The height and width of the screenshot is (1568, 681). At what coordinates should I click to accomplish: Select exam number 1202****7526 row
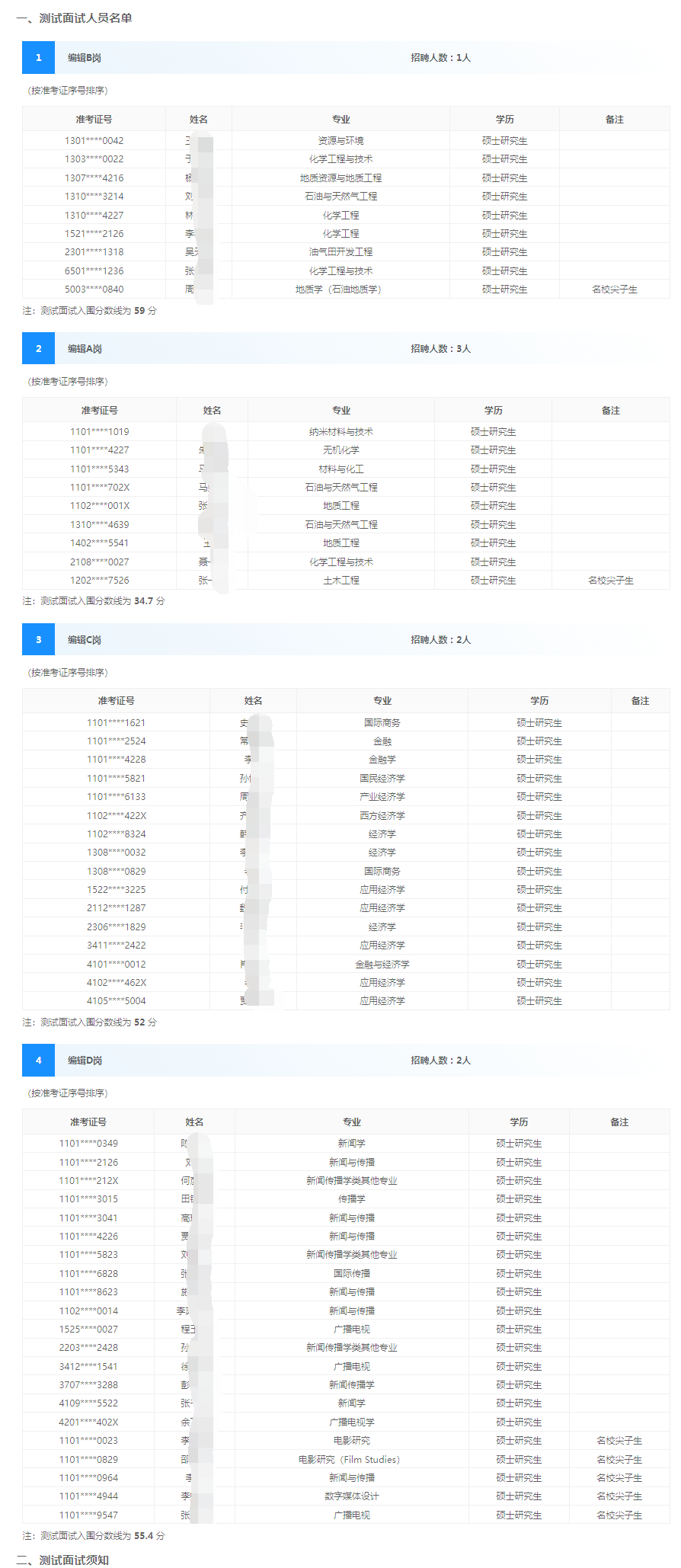(x=99, y=581)
